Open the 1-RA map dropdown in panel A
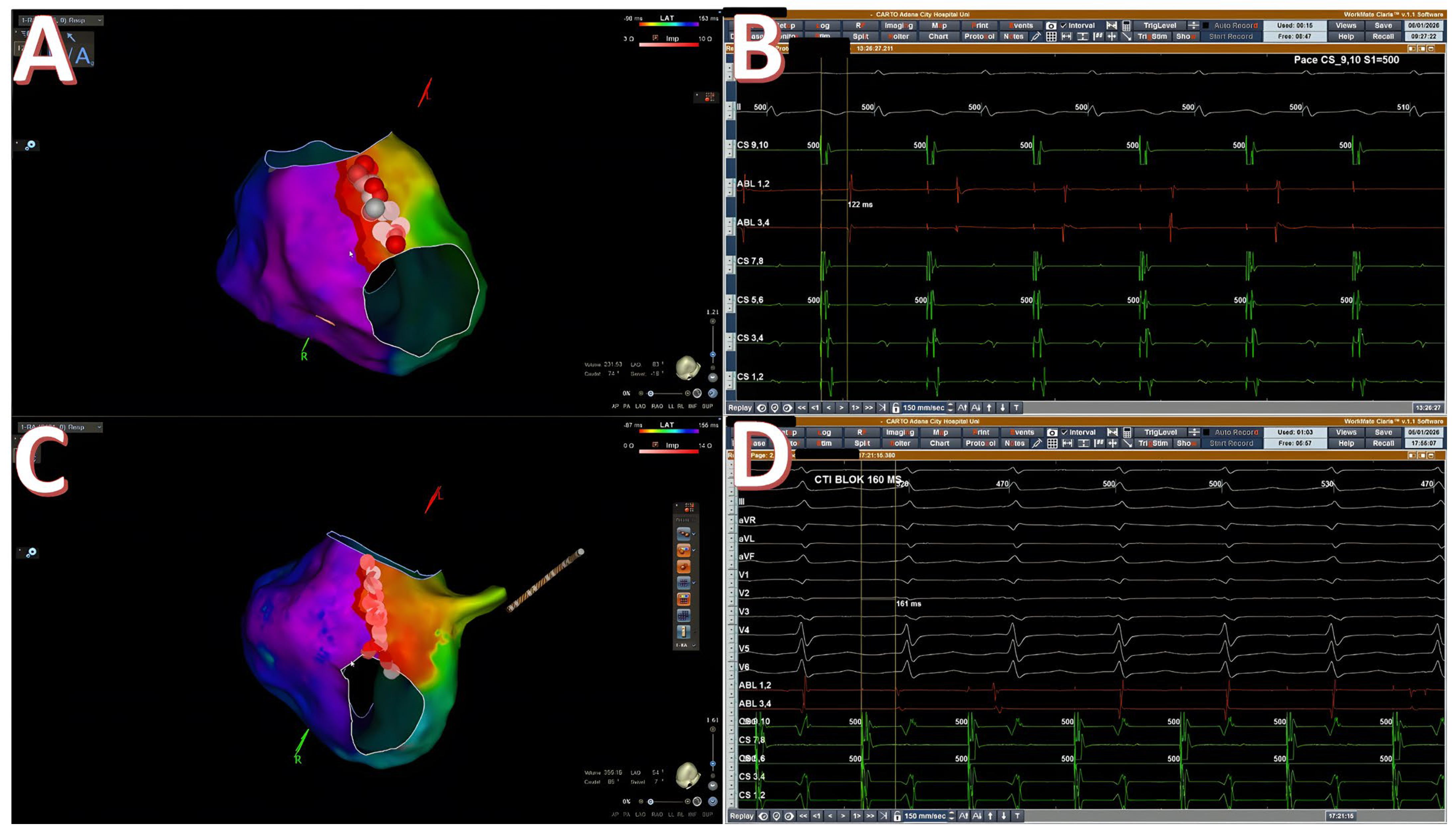This screenshot has width=1456, height=835. pyautogui.click(x=60, y=20)
